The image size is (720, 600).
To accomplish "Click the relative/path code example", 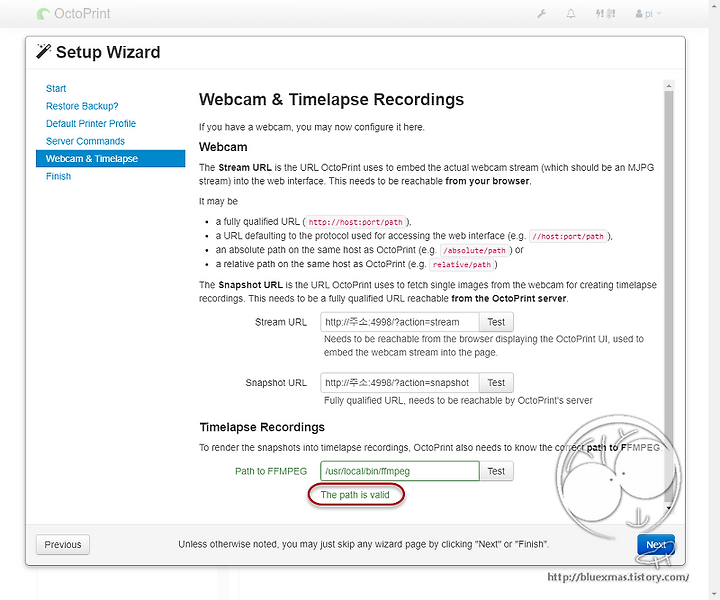I will point(461,265).
